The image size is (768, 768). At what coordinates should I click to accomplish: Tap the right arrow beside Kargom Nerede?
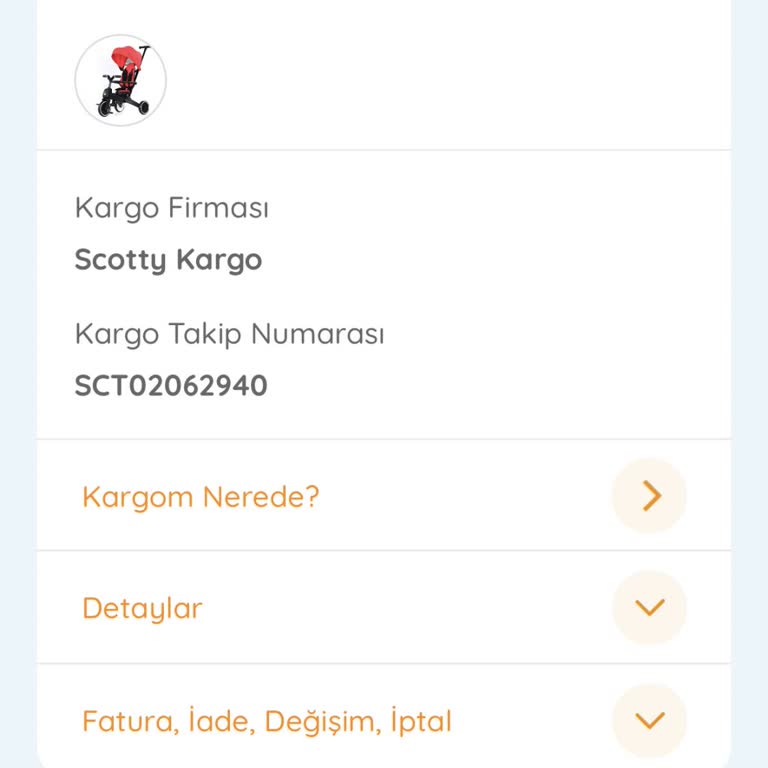pyautogui.click(x=649, y=496)
